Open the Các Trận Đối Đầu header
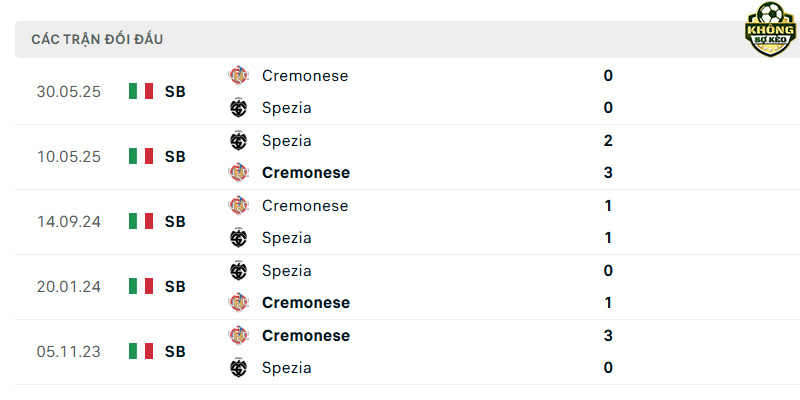 97,39
